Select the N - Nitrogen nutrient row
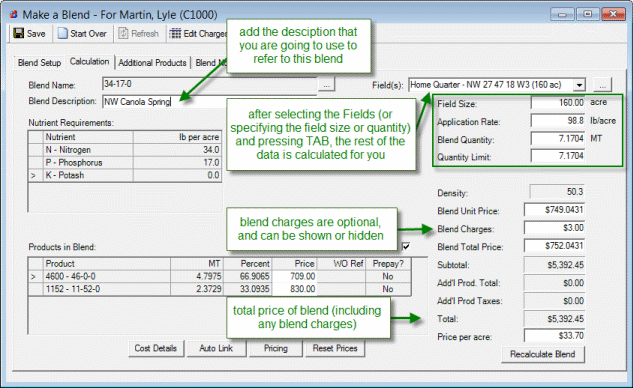The image size is (633, 388). coord(125,150)
